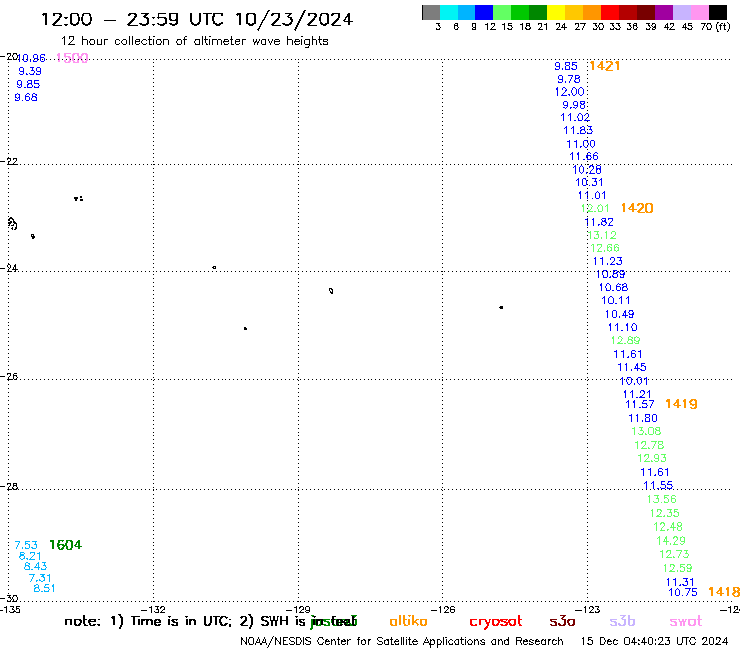Click the -129 longitude axis label

(x=298, y=609)
